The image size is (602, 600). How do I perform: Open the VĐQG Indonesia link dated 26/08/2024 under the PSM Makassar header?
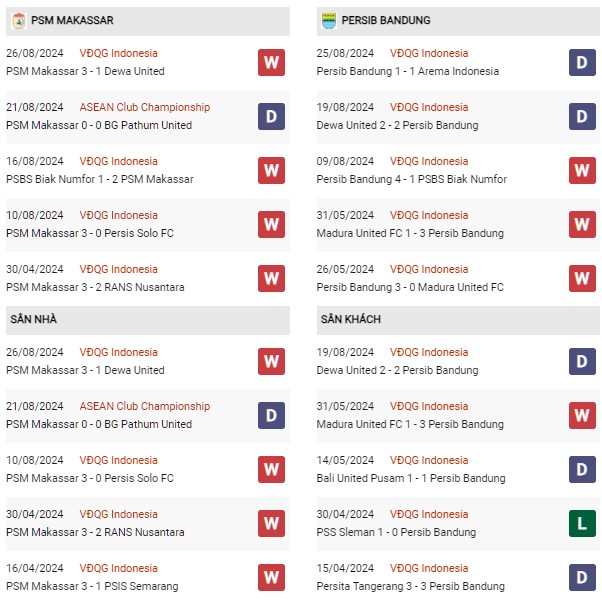[x=119, y=53]
